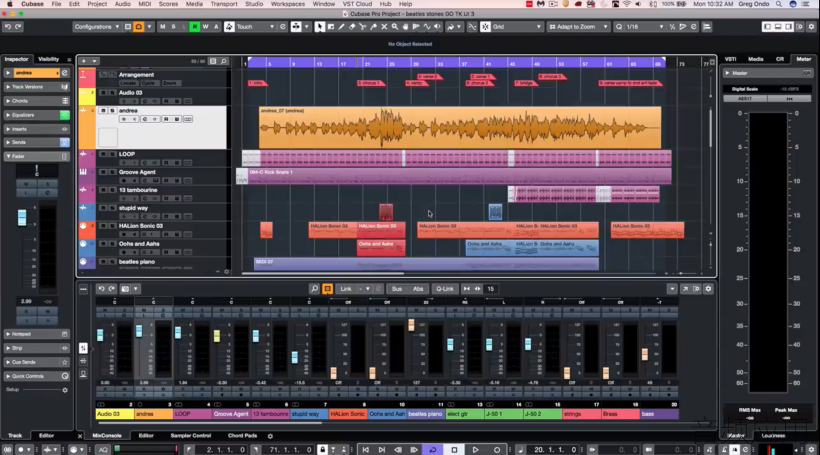
Task: Select the elect gtr channel label
Action: point(464,414)
